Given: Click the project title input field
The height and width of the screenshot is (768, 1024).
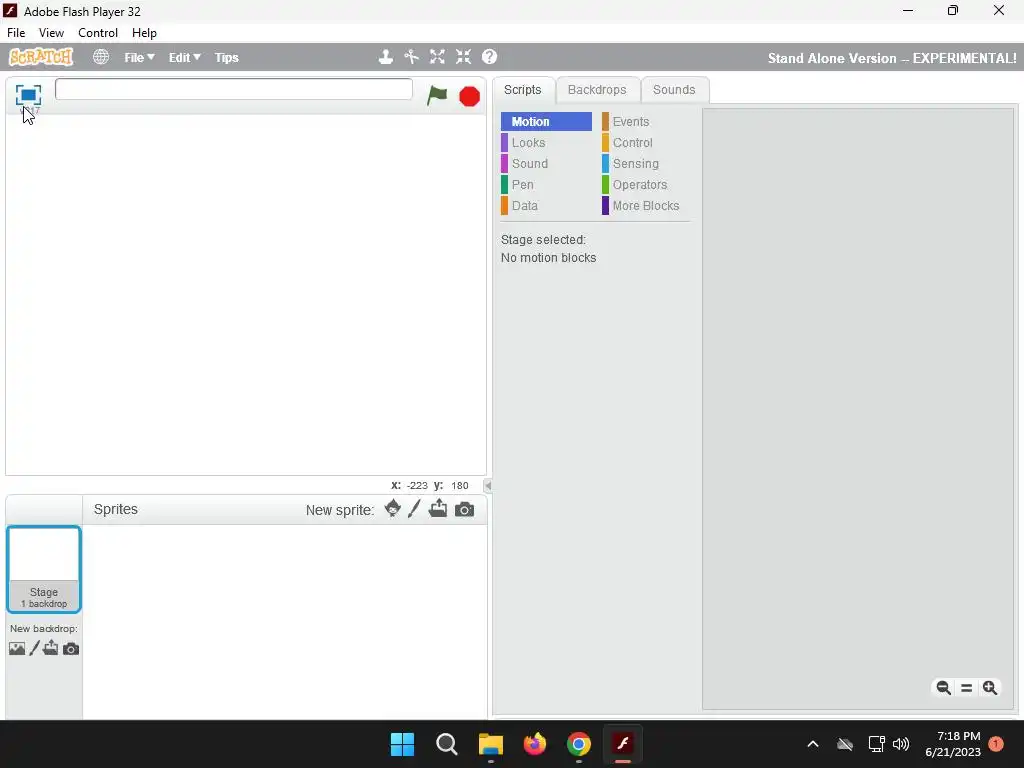Looking at the screenshot, I should 234,89.
